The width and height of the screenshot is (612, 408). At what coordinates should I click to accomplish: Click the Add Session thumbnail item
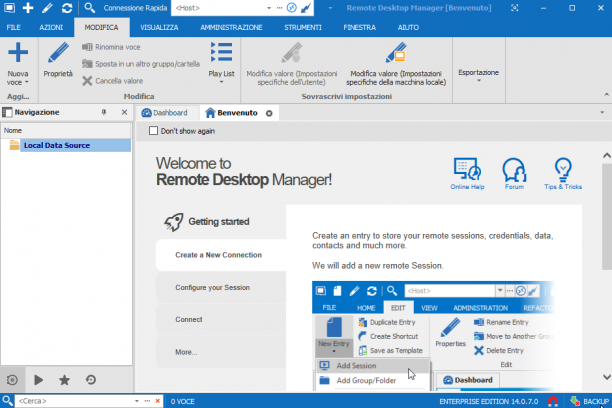click(372, 365)
